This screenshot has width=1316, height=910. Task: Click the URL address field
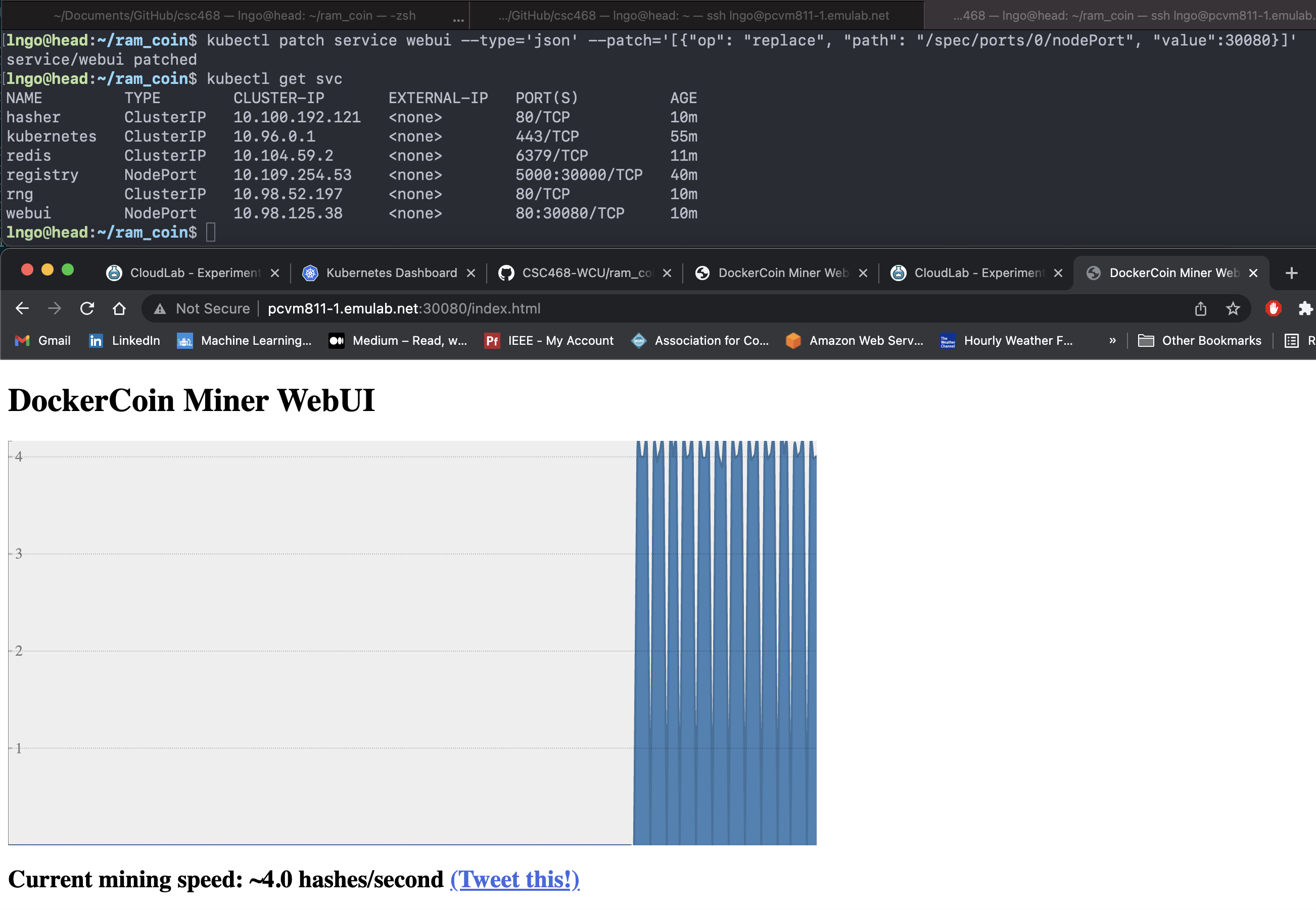point(695,308)
